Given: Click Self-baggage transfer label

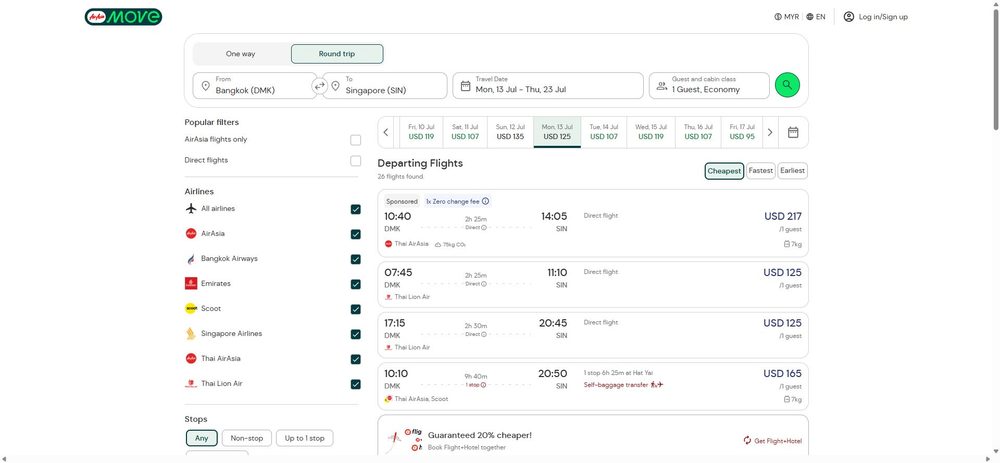Looking at the screenshot, I should click(x=615, y=385).
